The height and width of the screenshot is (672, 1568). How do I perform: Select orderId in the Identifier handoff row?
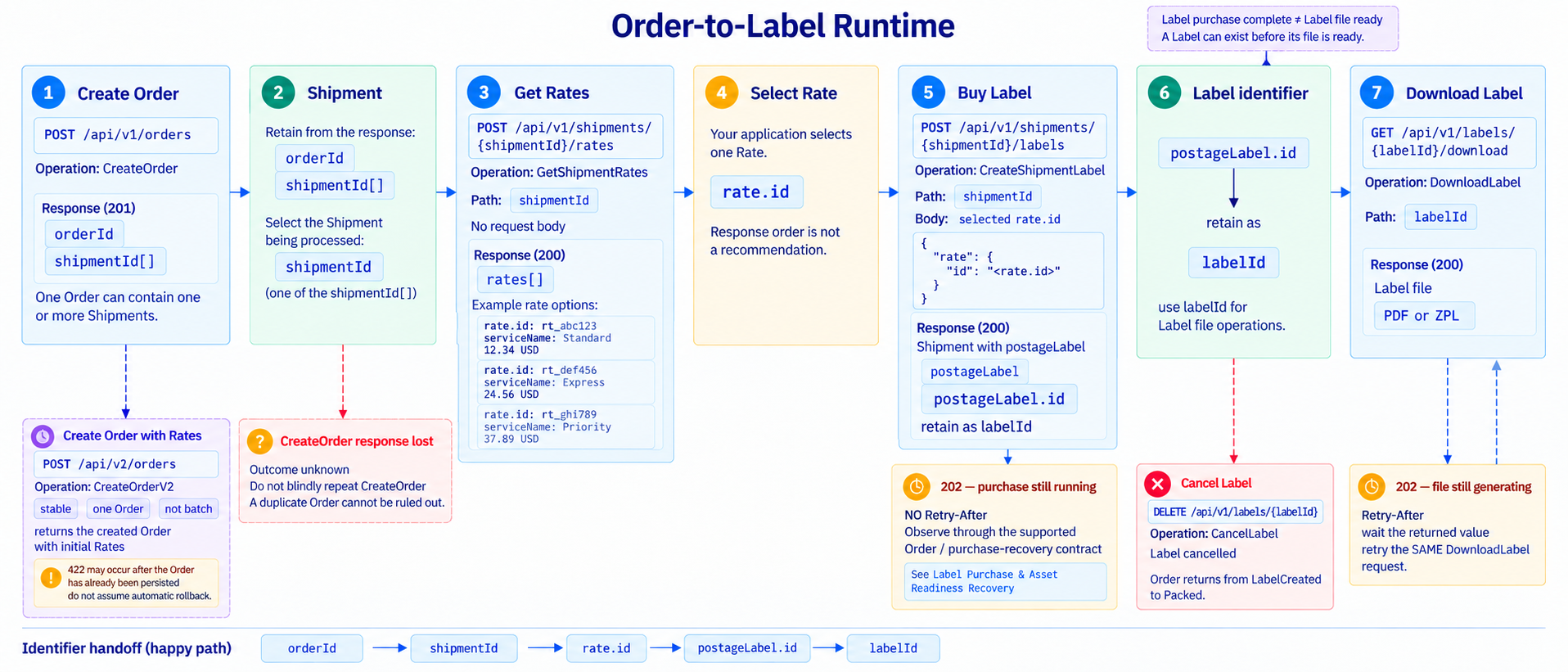coord(312,648)
